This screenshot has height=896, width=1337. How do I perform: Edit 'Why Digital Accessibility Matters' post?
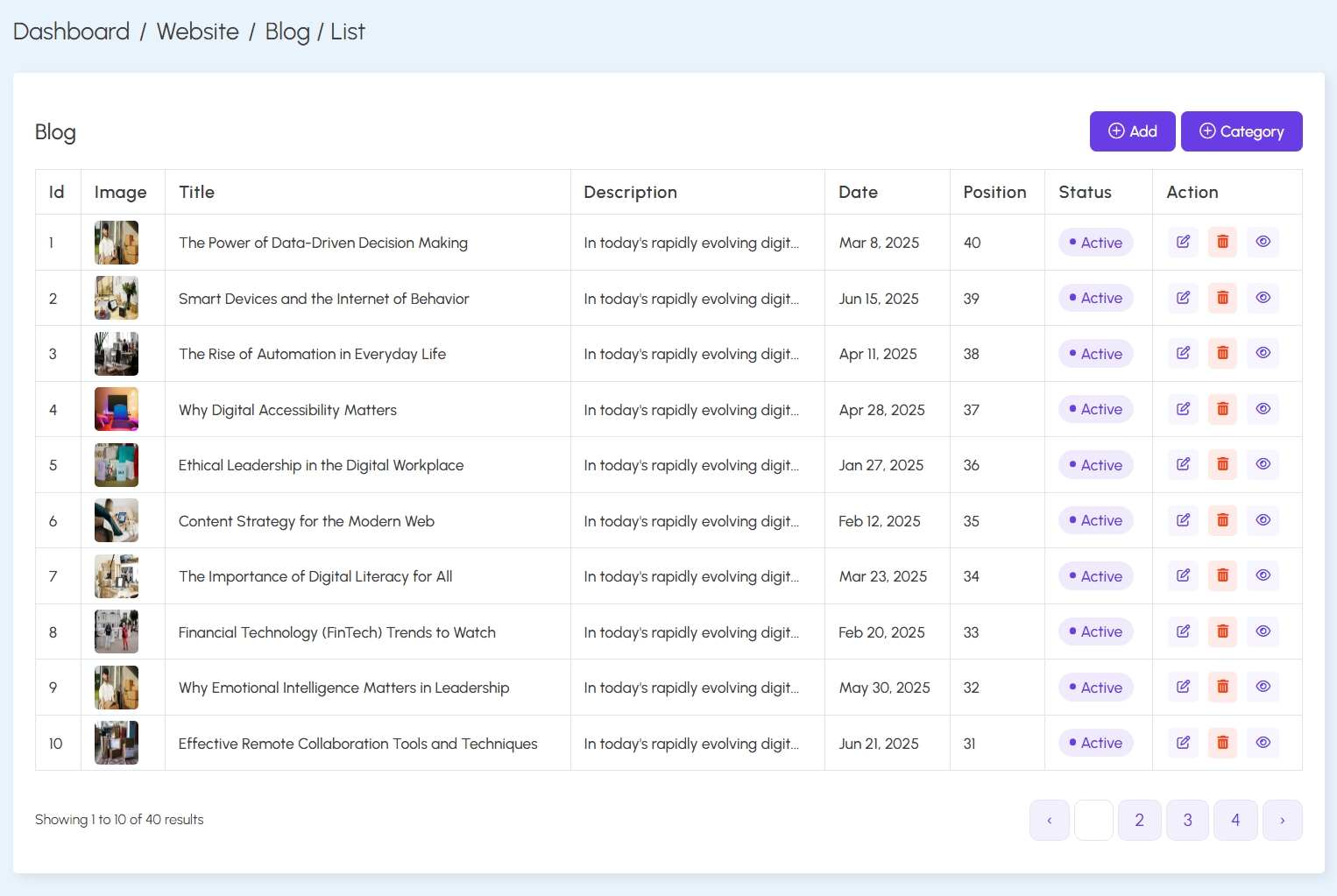(1183, 409)
